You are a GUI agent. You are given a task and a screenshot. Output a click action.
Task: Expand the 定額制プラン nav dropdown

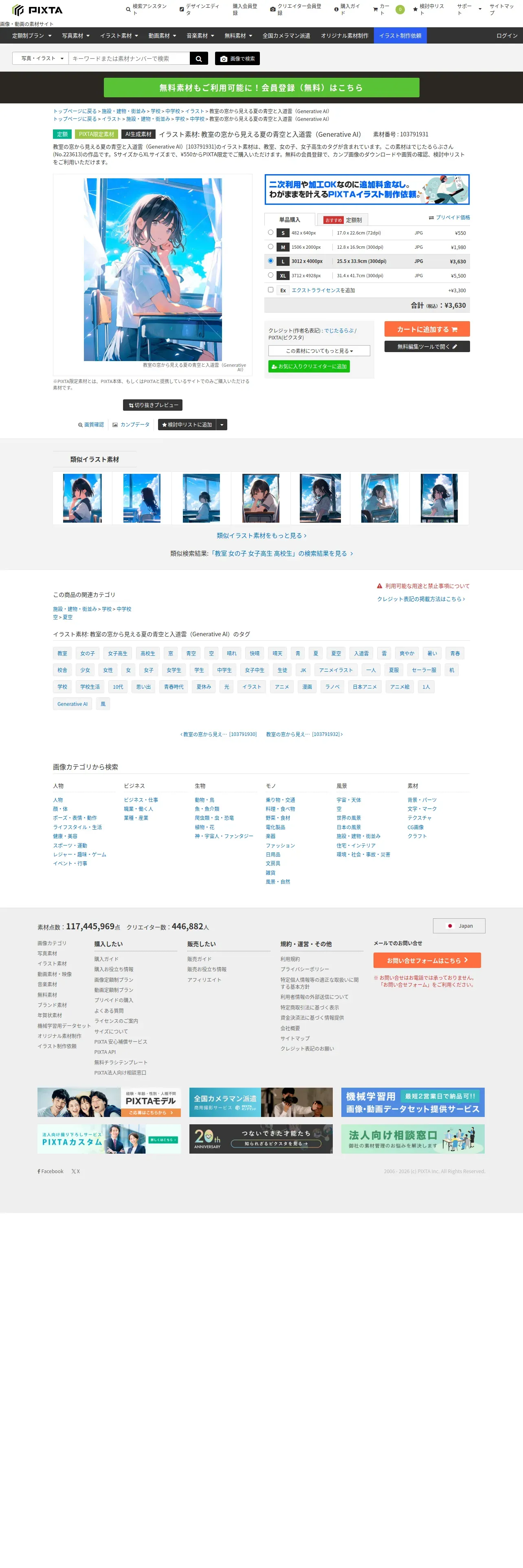pyautogui.click(x=32, y=36)
